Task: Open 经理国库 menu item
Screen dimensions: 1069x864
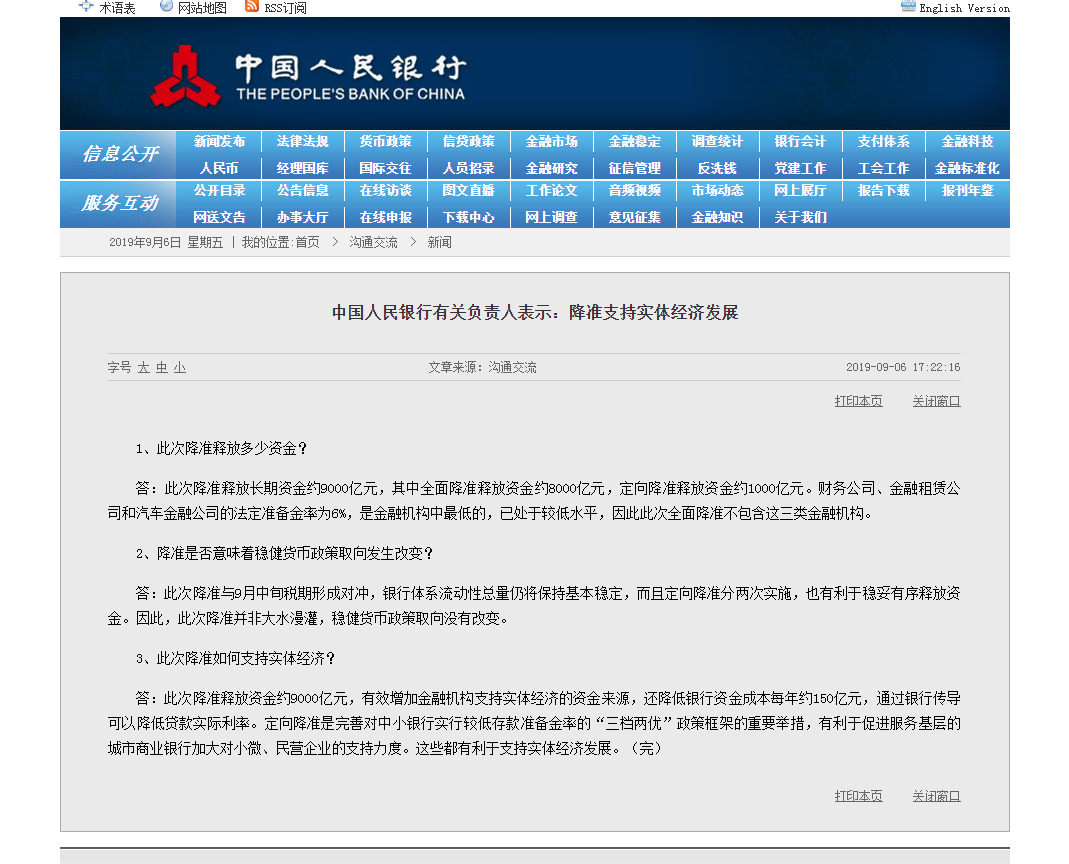Action: [x=302, y=168]
